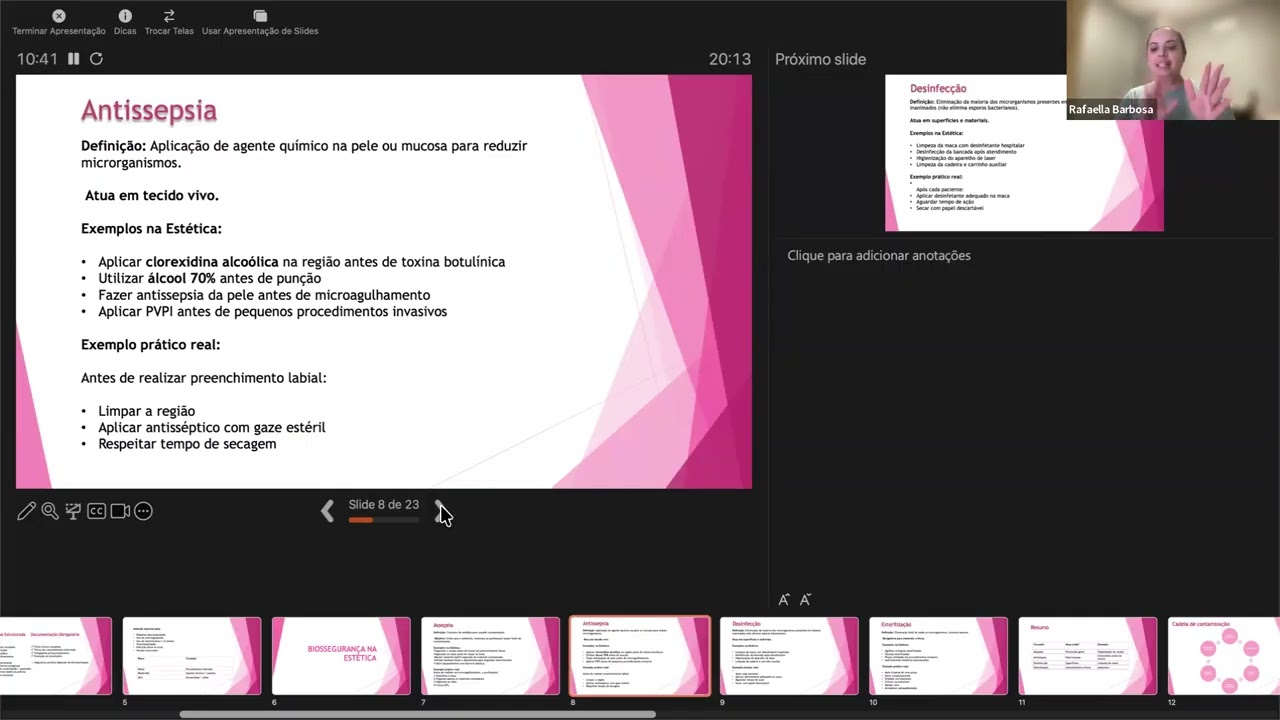Image resolution: width=1280 pixels, height=720 pixels.
Task: Click the 'Atua em tecido vivo.' line
Action: (x=152, y=196)
